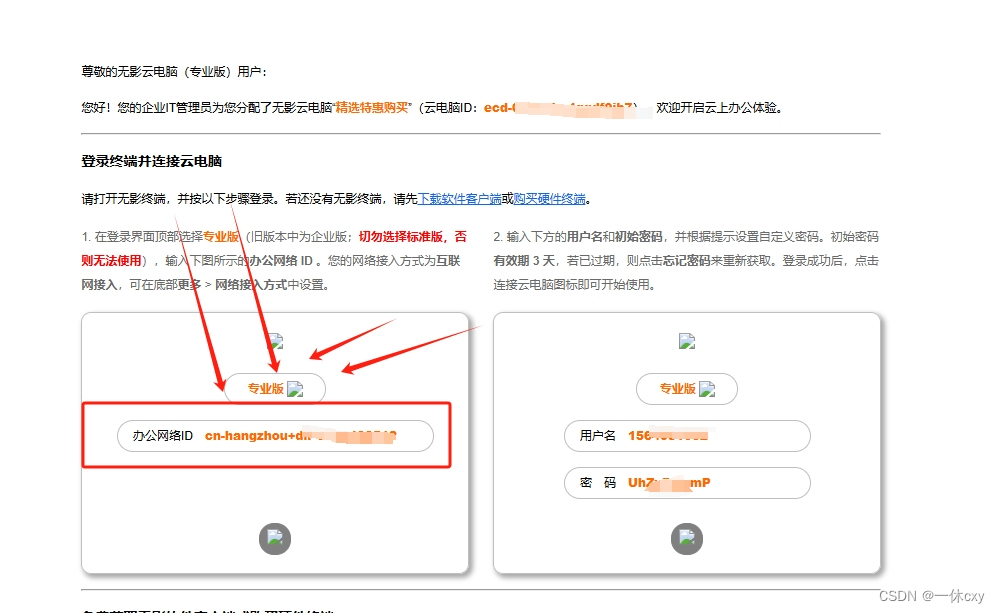Click the 密码 field in right card
The height and width of the screenshot is (613, 1000).
[688, 483]
